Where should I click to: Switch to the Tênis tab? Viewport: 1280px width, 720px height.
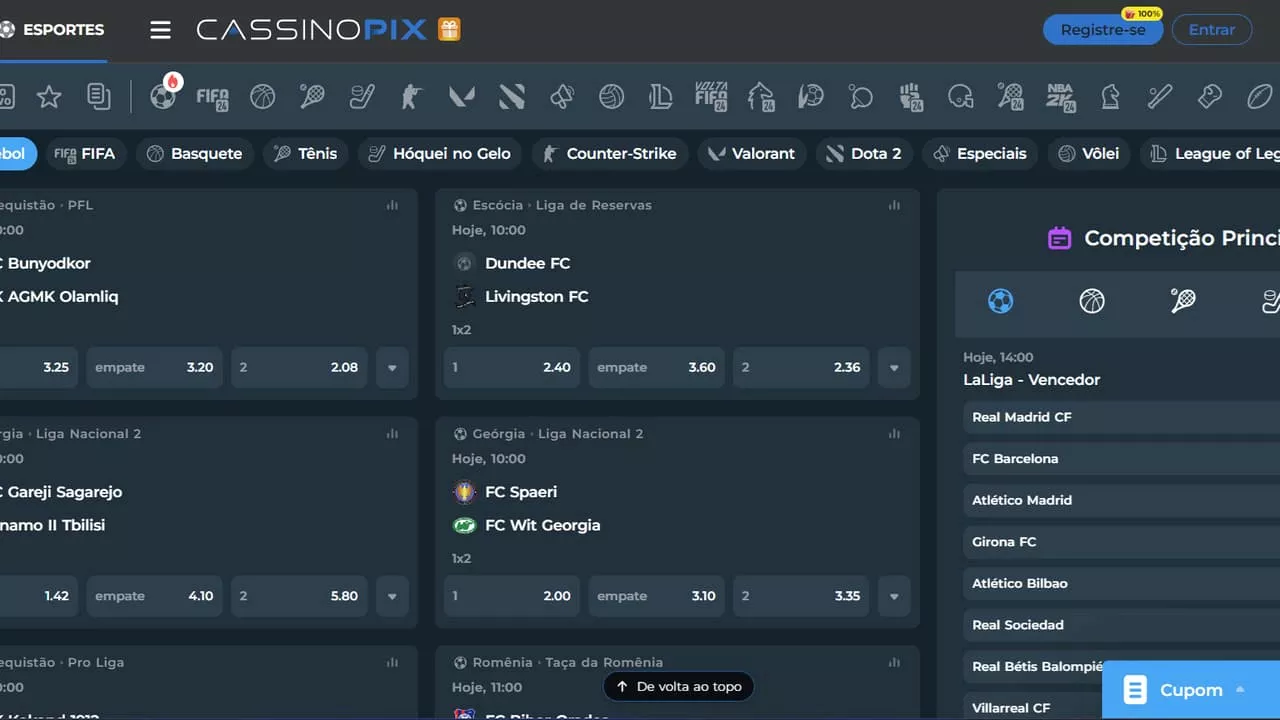click(306, 154)
